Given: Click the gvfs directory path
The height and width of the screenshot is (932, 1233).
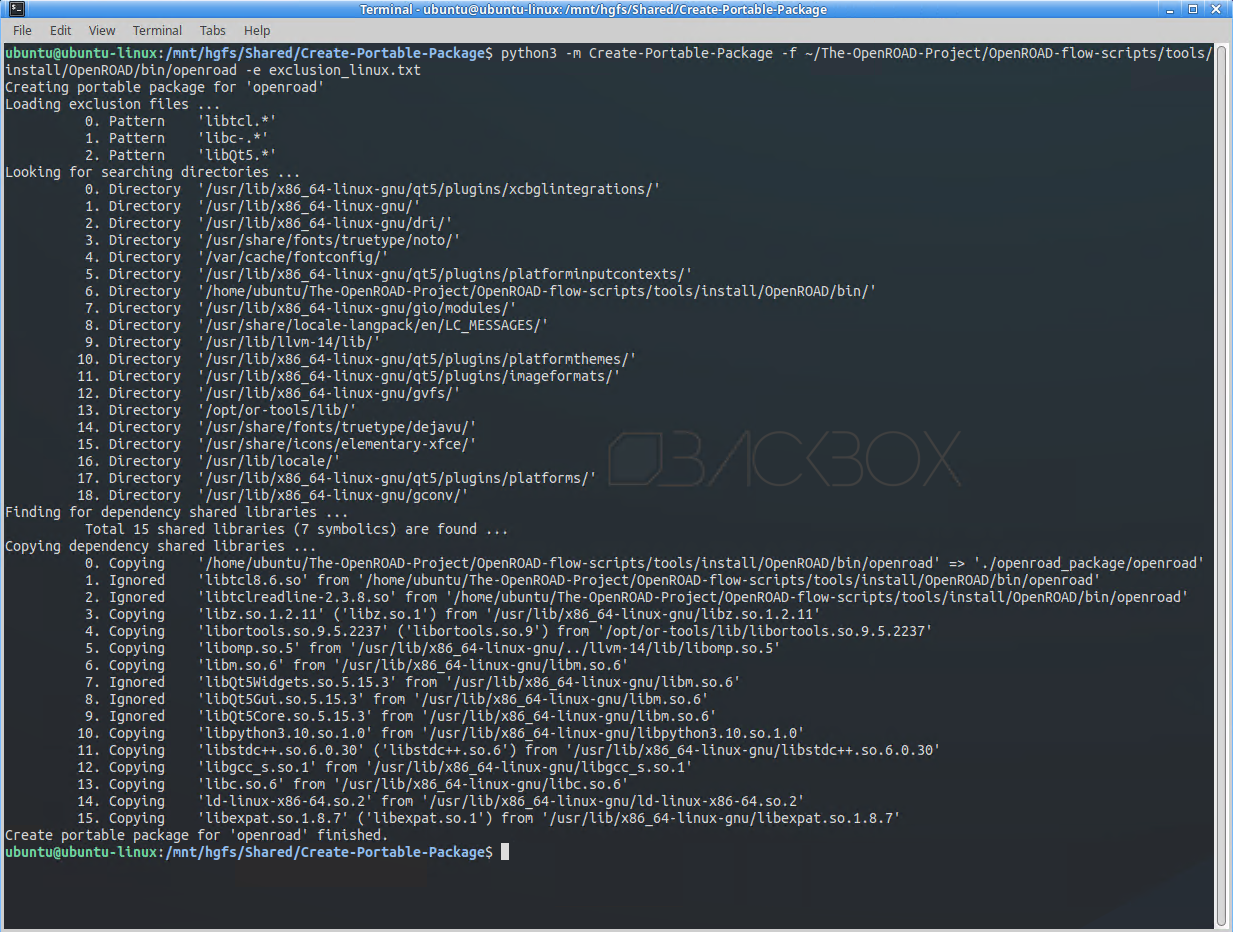Looking at the screenshot, I should coord(329,393).
